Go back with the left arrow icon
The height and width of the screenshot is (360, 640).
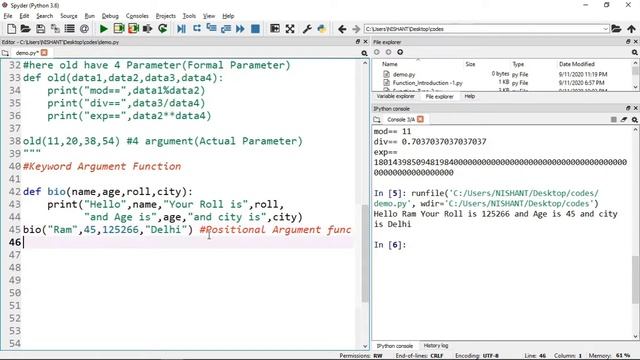tap(342, 29)
